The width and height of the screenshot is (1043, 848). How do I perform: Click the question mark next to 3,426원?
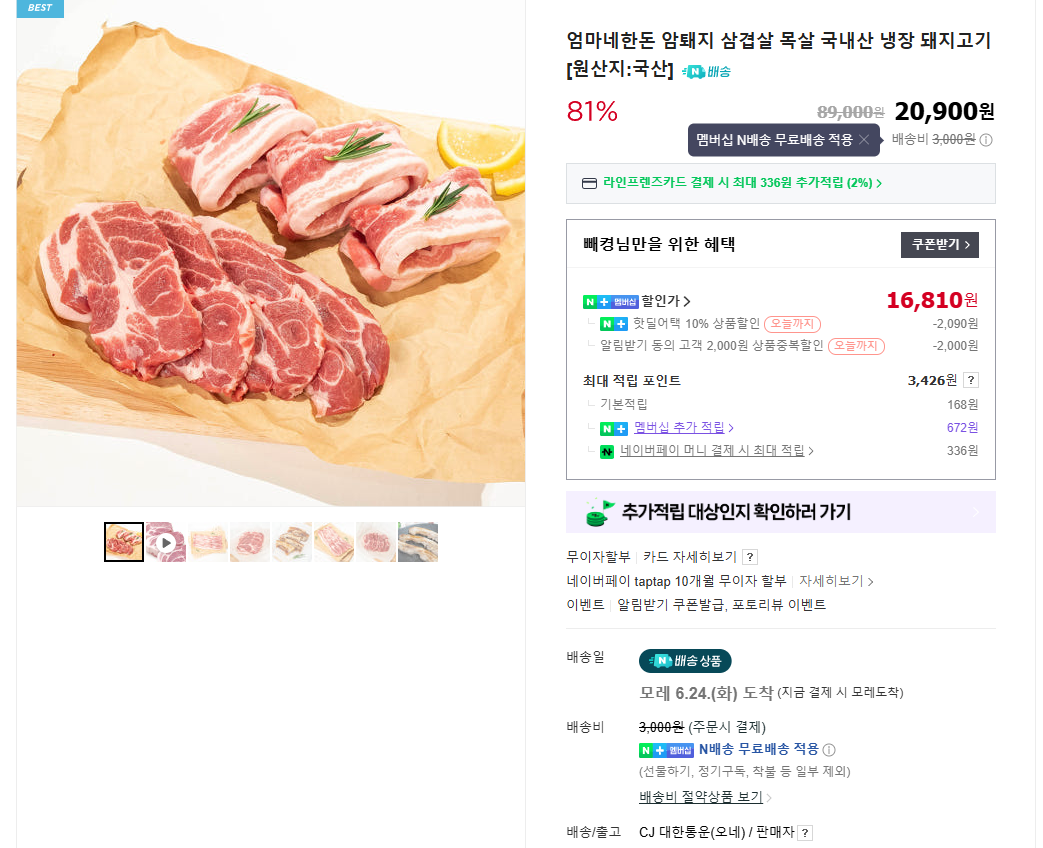(971, 380)
